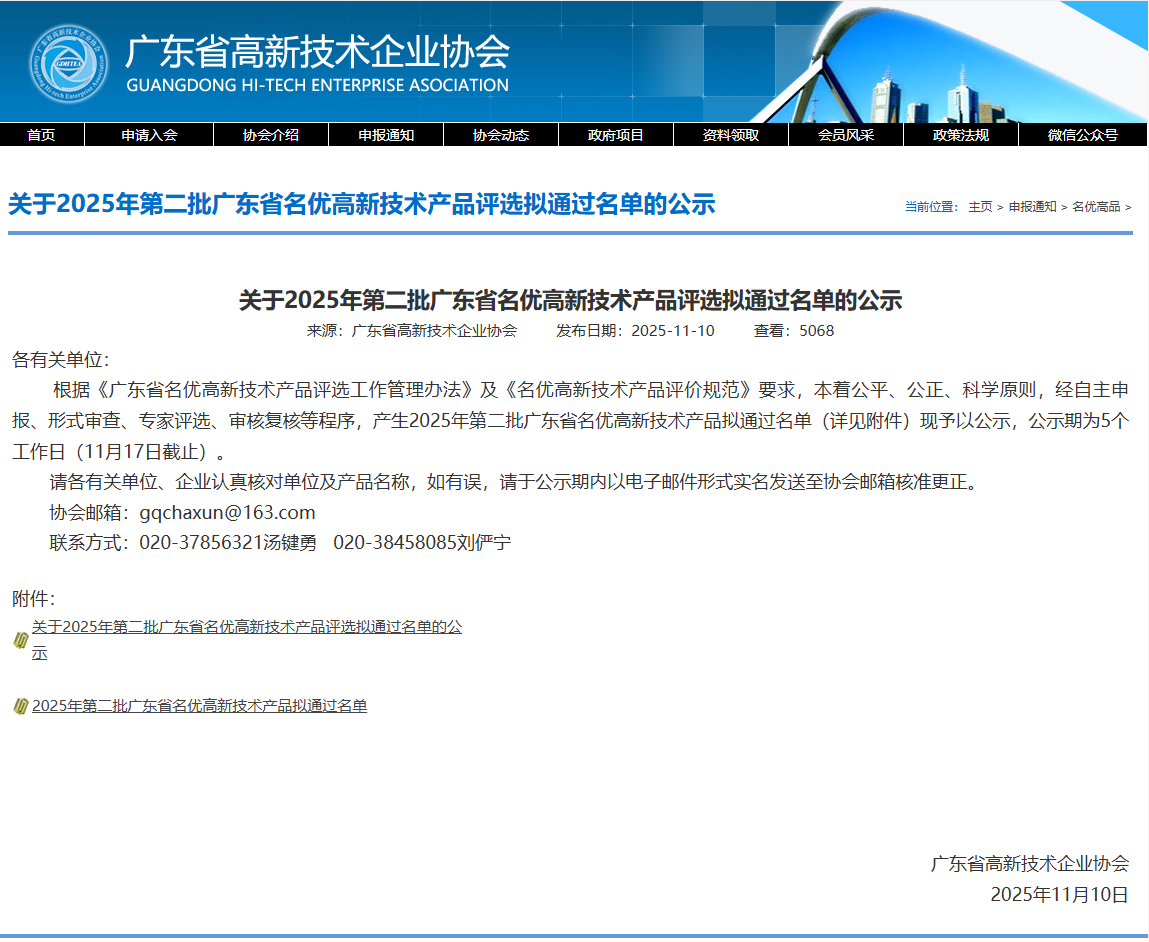Open the 协会动态 menu item
1149x942 pixels.
point(501,135)
